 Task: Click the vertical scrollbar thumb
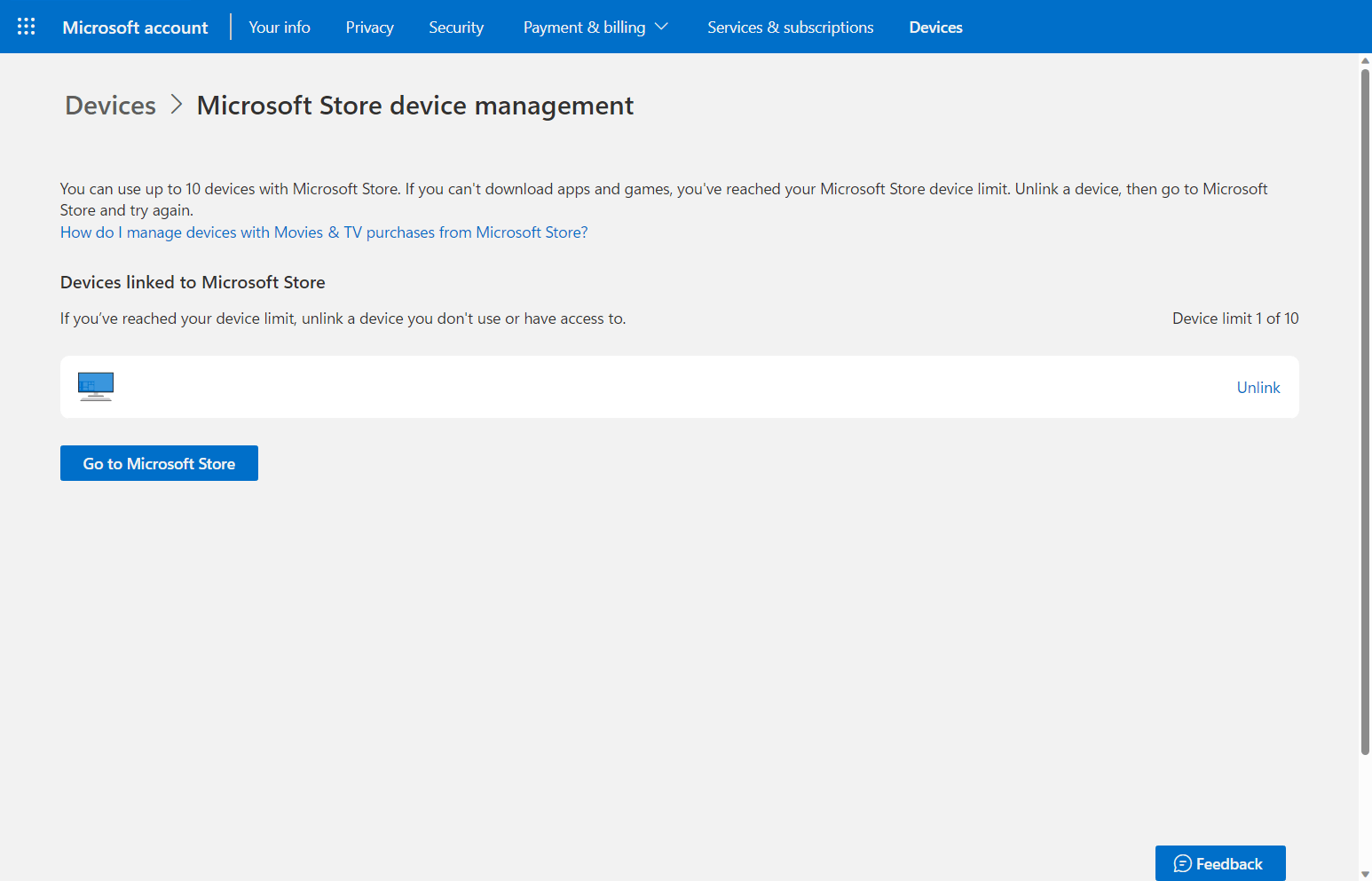(x=1365, y=412)
